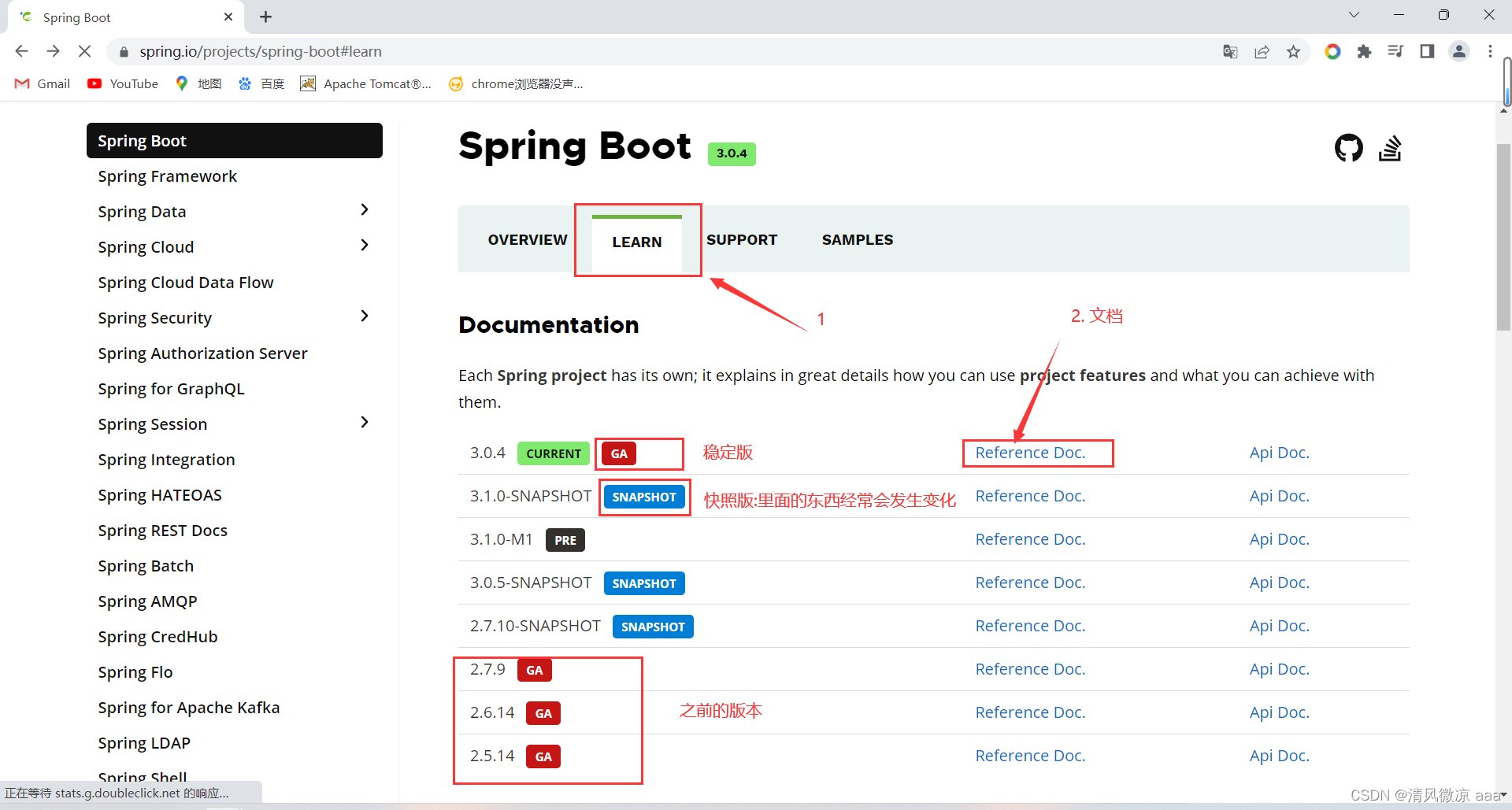1512x810 pixels.
Task: Share this page via the address bar icon
Action: [1262, 51]
